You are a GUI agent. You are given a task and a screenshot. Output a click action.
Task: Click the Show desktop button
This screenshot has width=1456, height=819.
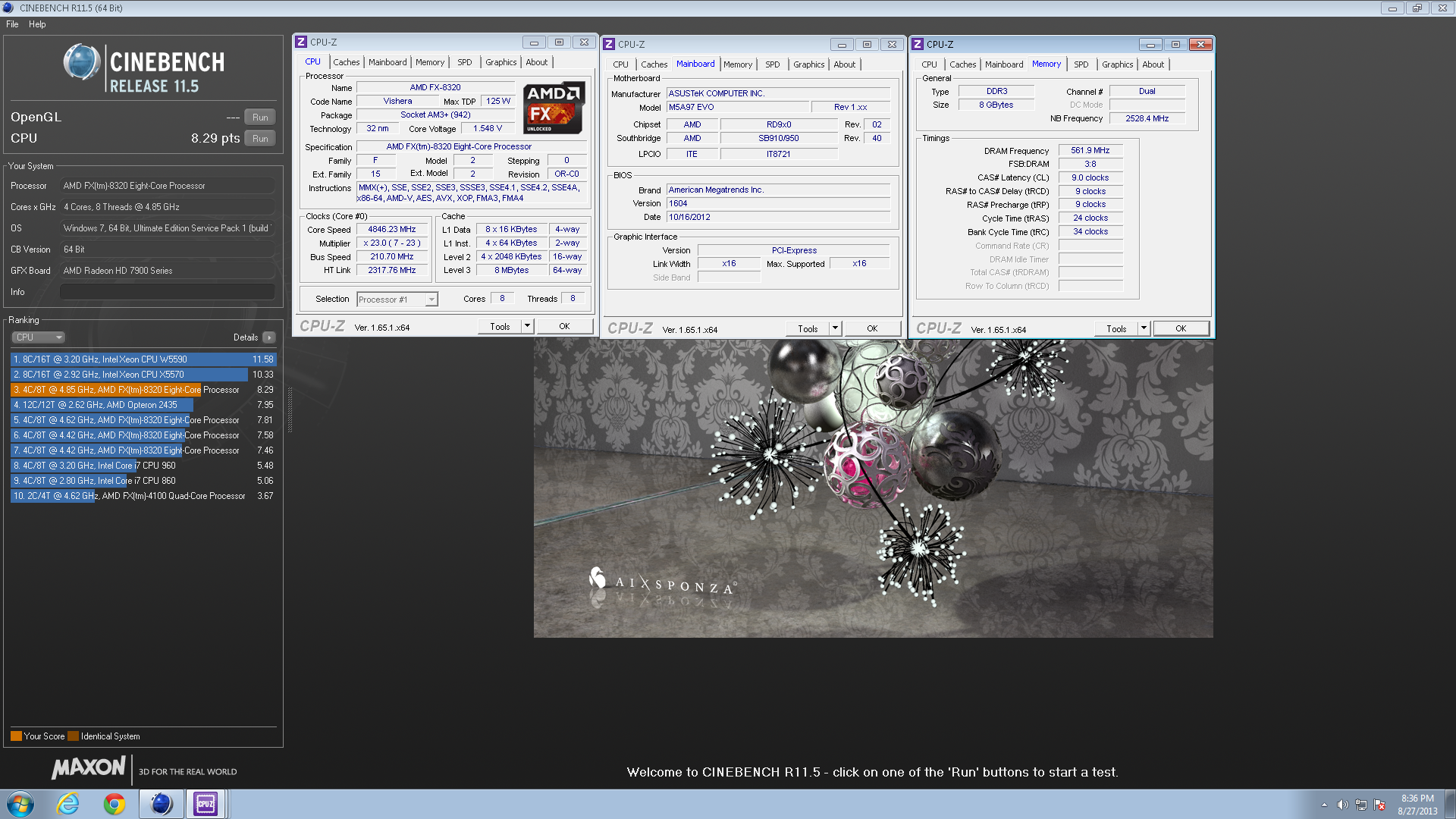pyautogui.click(x=1450, y=804)
